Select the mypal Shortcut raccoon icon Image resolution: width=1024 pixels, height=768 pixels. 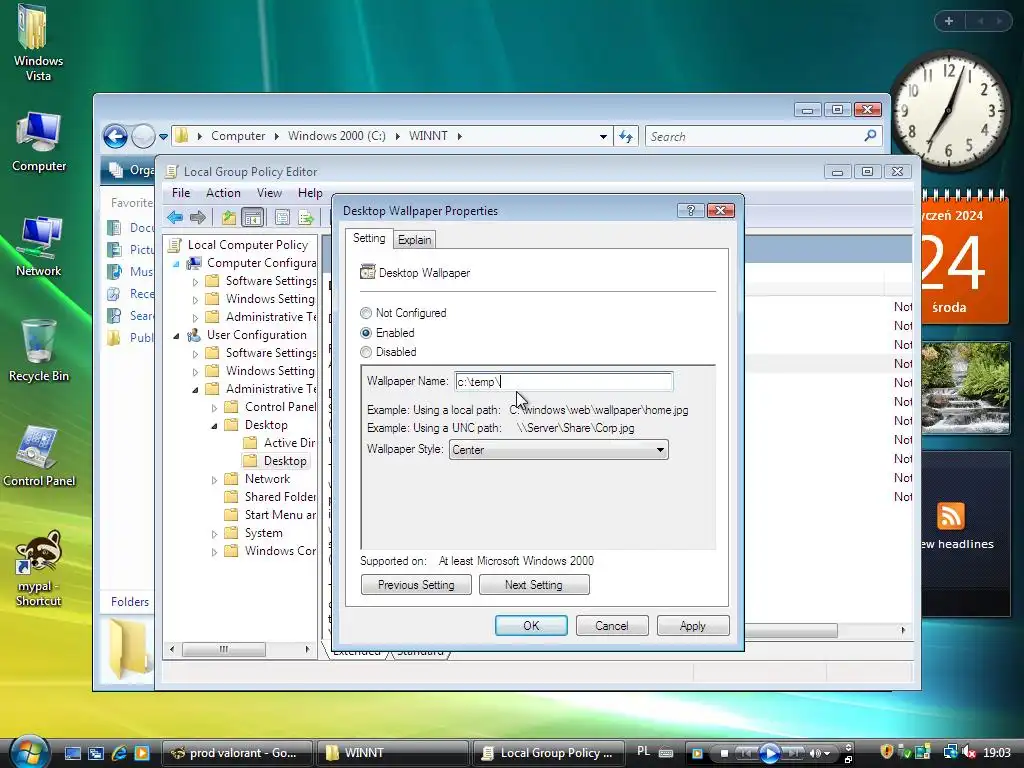click(39, 568)
